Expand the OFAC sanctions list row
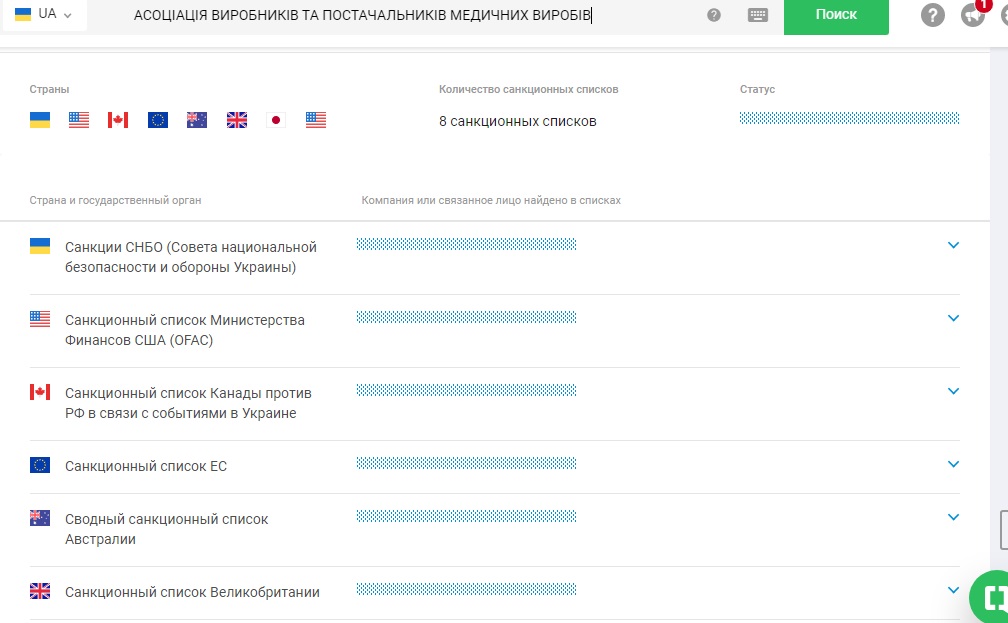1008x623 pixels. 953,318
